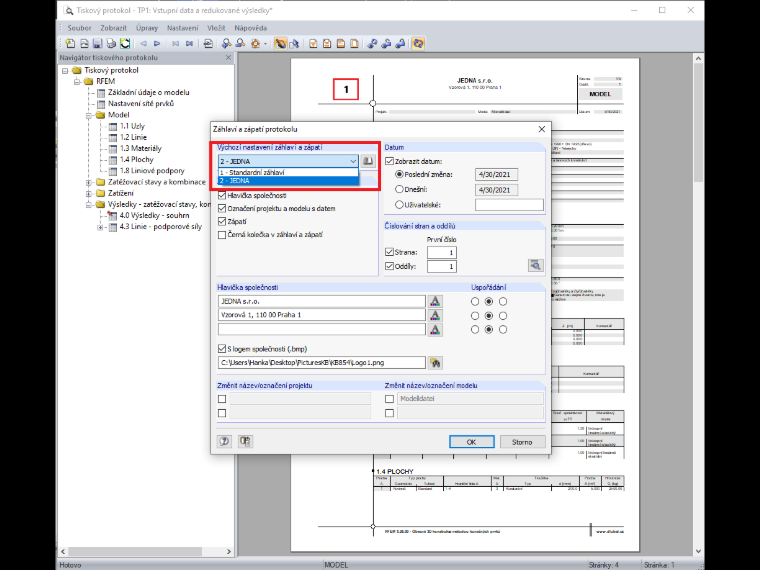The height and width of the screenshot is (570, 760).
Task: Go to previous page with left arrow icon
Action: tap(143, 44)
